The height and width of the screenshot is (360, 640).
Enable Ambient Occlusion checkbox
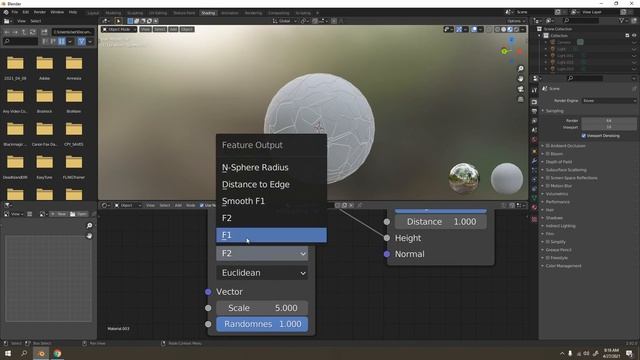click(x=547, y=146)
